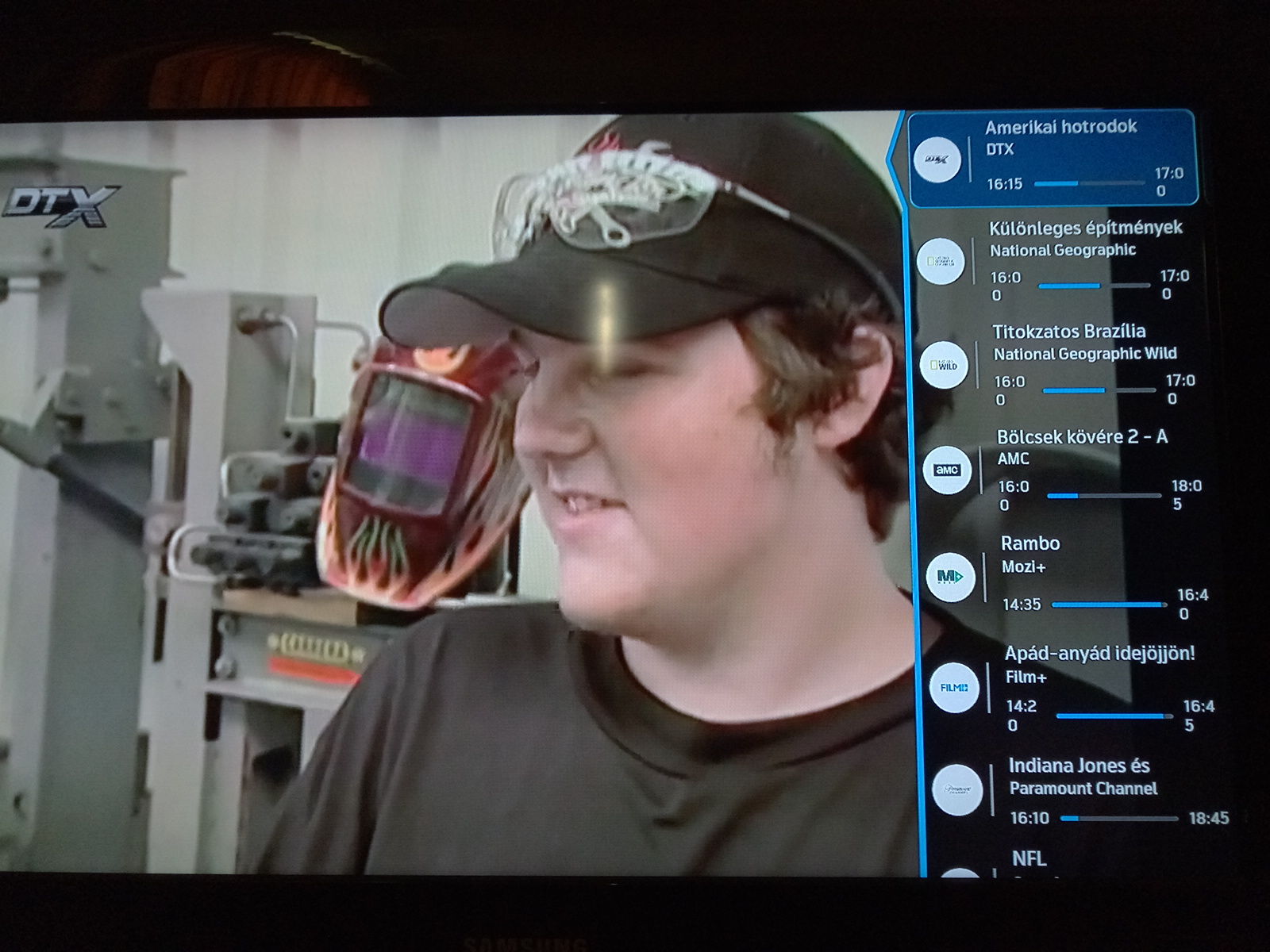Click the "14:35" start time for Rambo

(x=1022, y=605)
